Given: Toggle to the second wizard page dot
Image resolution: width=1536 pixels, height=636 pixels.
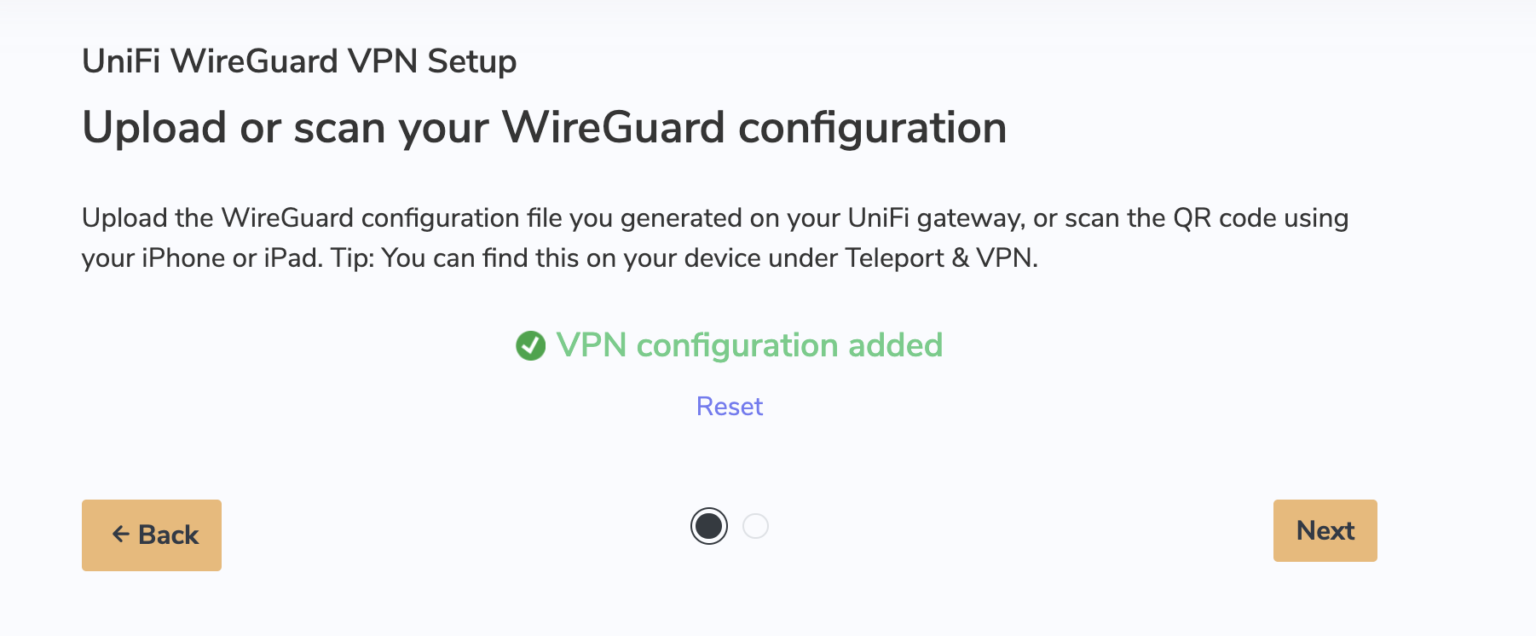Looking at the screenshot, I should (756, 525).
